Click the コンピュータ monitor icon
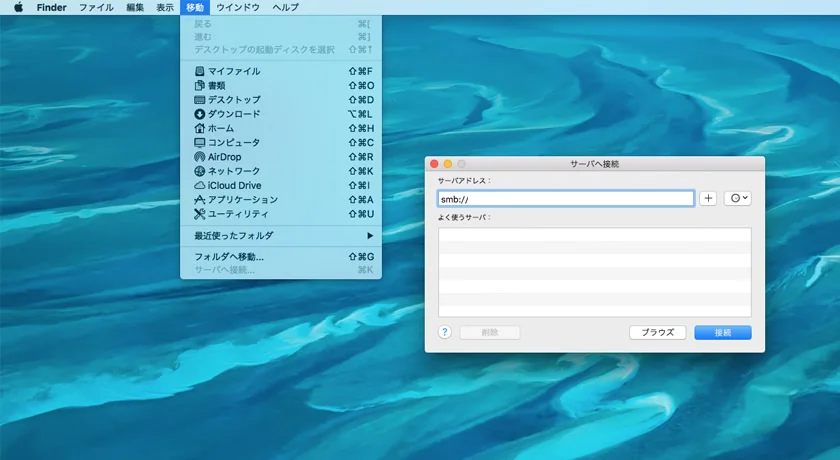 199,142
